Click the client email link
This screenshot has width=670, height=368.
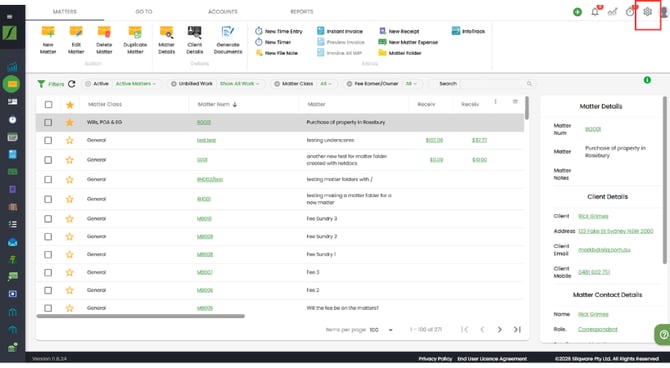point(604,250)
